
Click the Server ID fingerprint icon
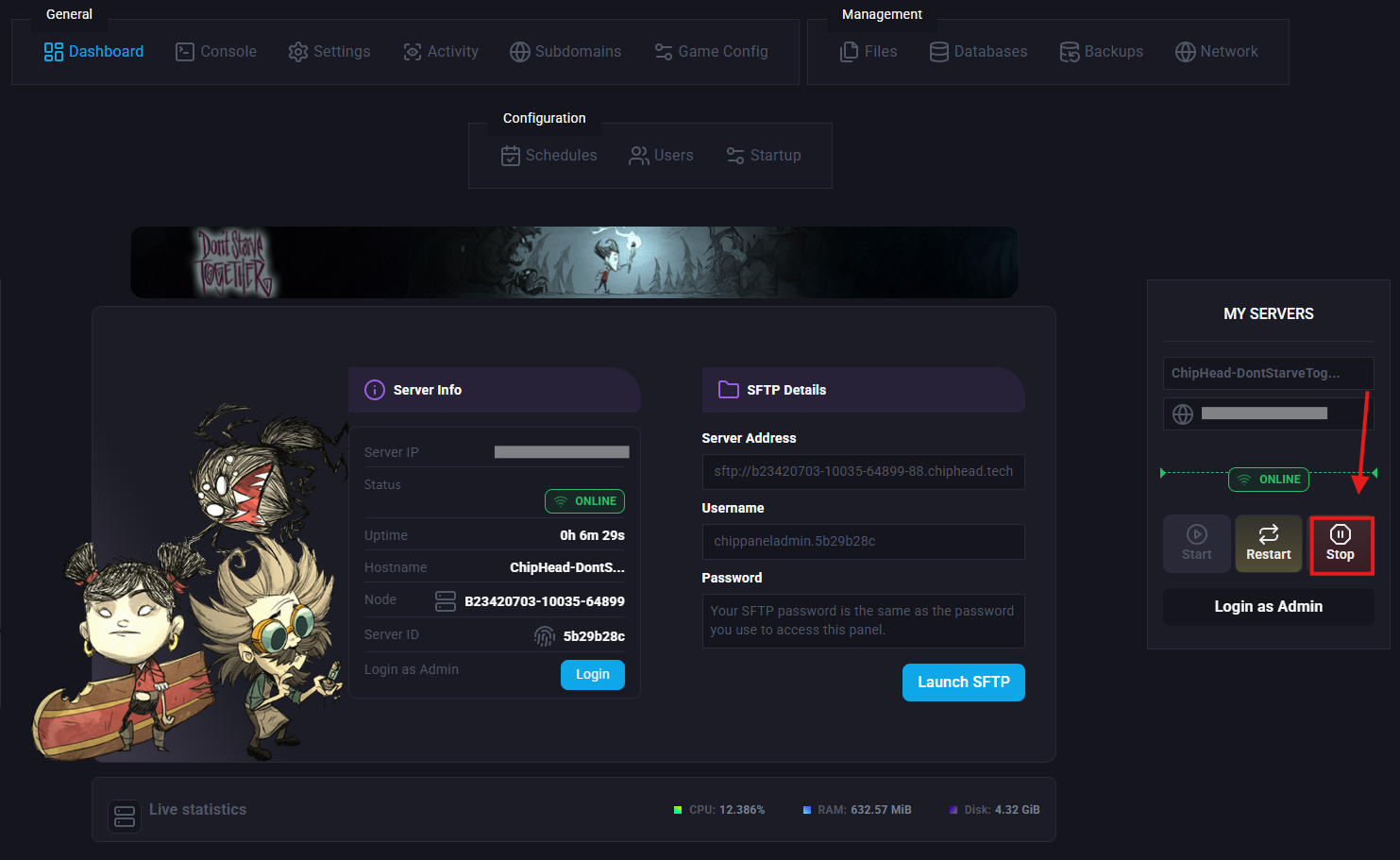pyautogui.click(x=545, y=636)
